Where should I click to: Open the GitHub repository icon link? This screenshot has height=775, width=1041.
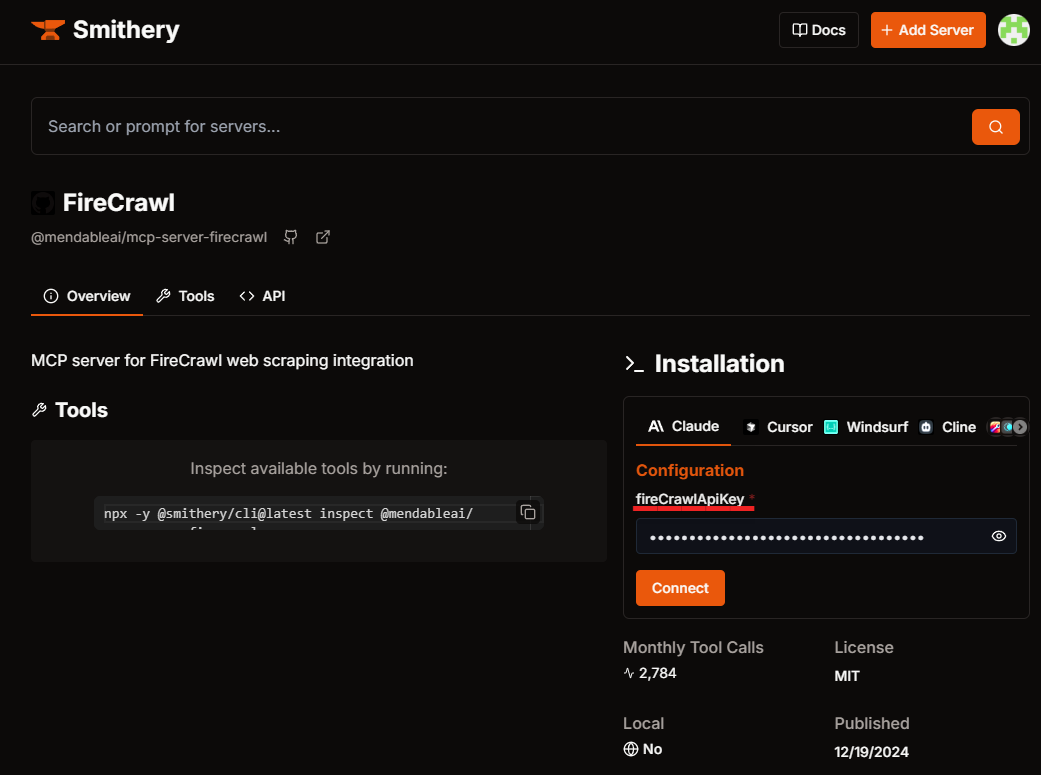291,237
